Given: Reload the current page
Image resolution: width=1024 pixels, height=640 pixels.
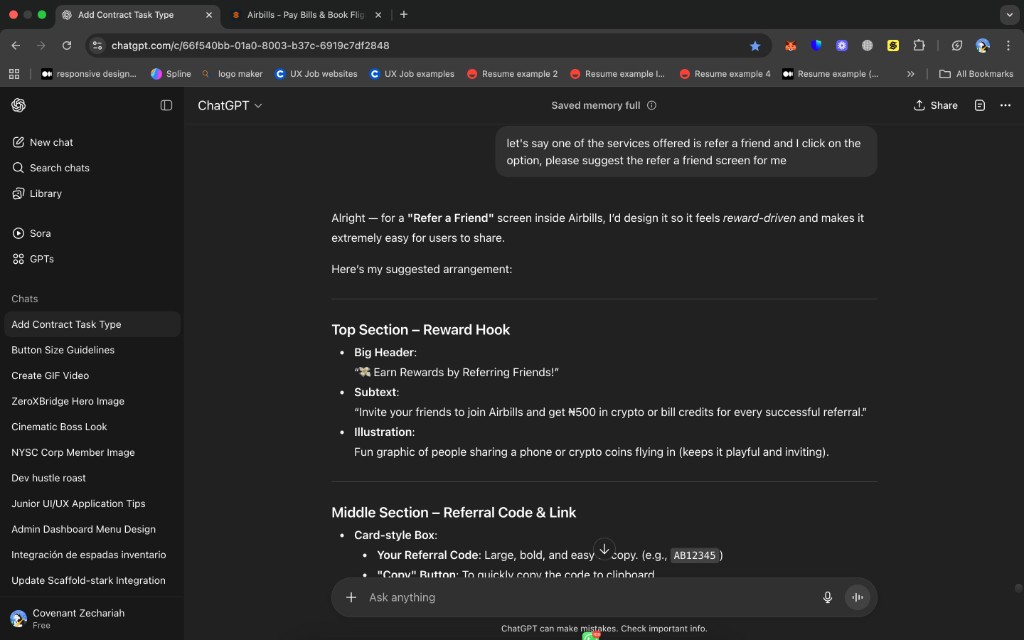Looking at the screenshot, I should click(x=67, y=45).
